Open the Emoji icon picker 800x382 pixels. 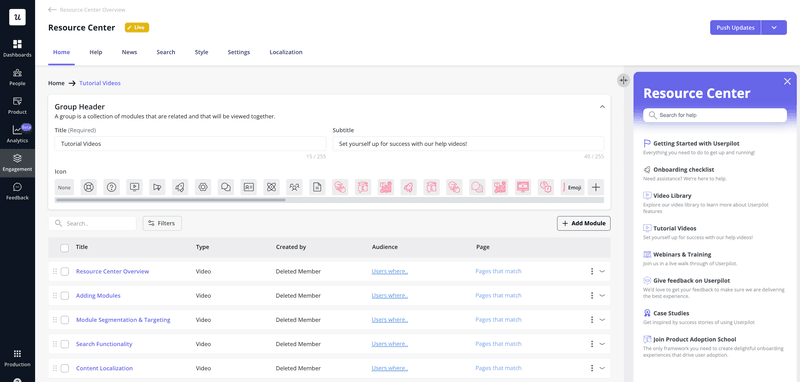[572, 187]
